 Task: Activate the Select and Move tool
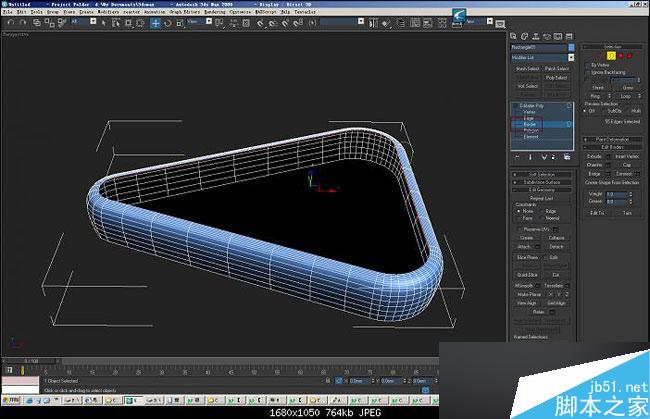156,22
